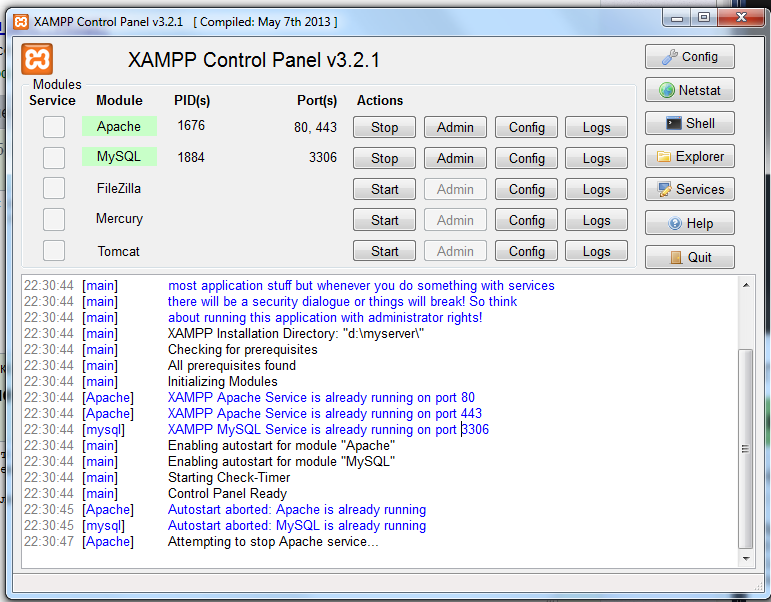Click the FileZilla module label

pos(119,188)
